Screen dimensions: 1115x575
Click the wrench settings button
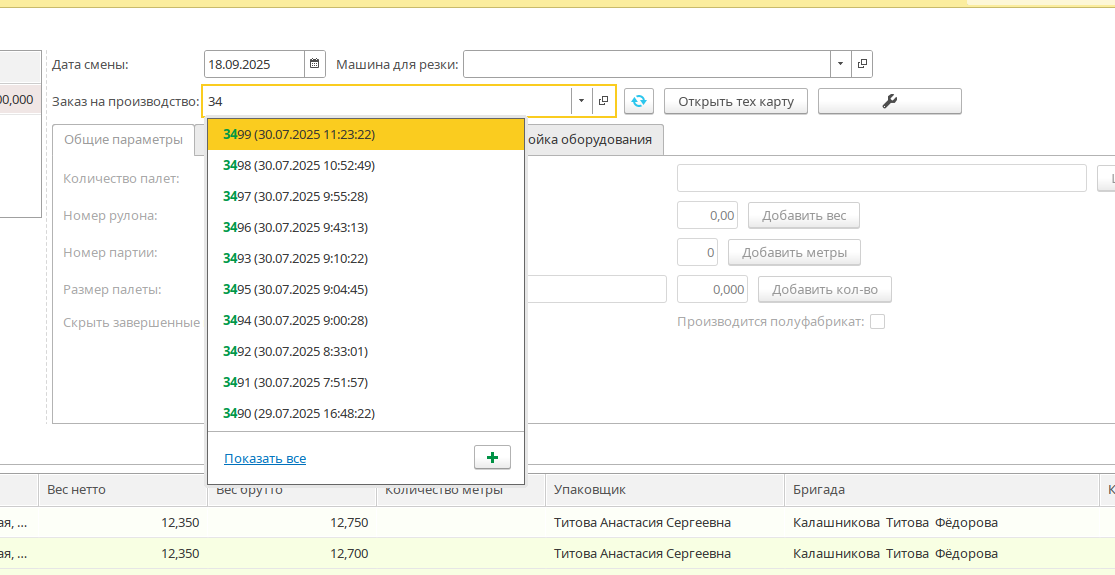click(889, 101)
